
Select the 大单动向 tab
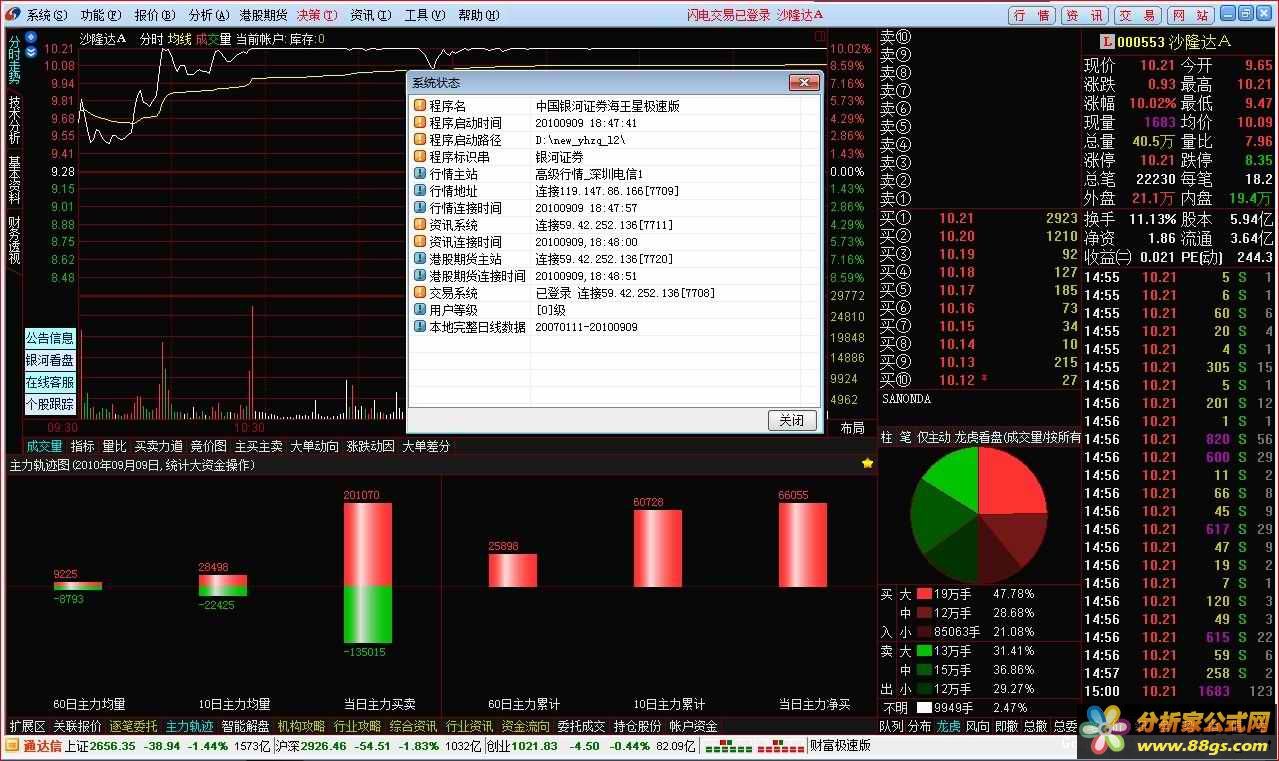[315, 446]
